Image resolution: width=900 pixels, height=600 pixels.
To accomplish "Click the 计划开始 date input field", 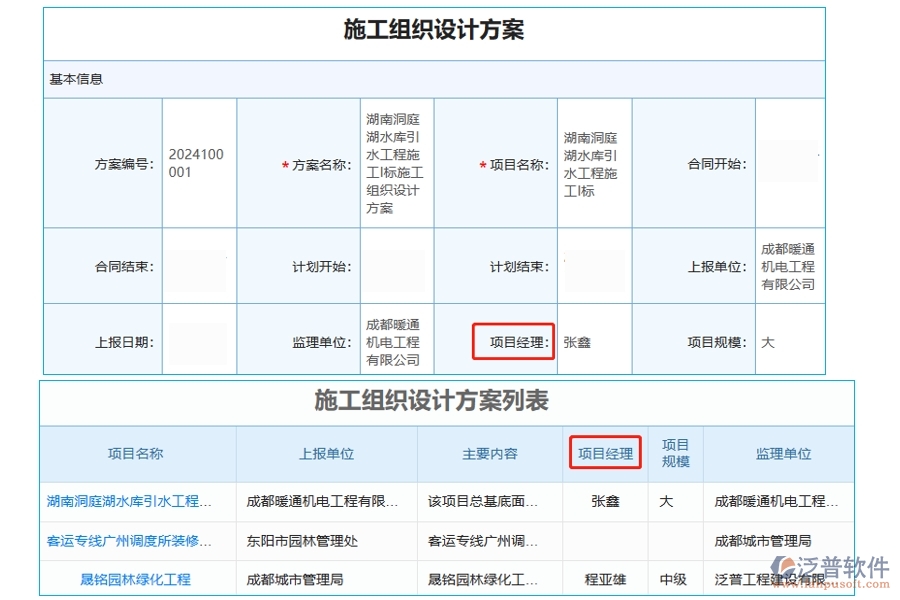I will 396,266.
